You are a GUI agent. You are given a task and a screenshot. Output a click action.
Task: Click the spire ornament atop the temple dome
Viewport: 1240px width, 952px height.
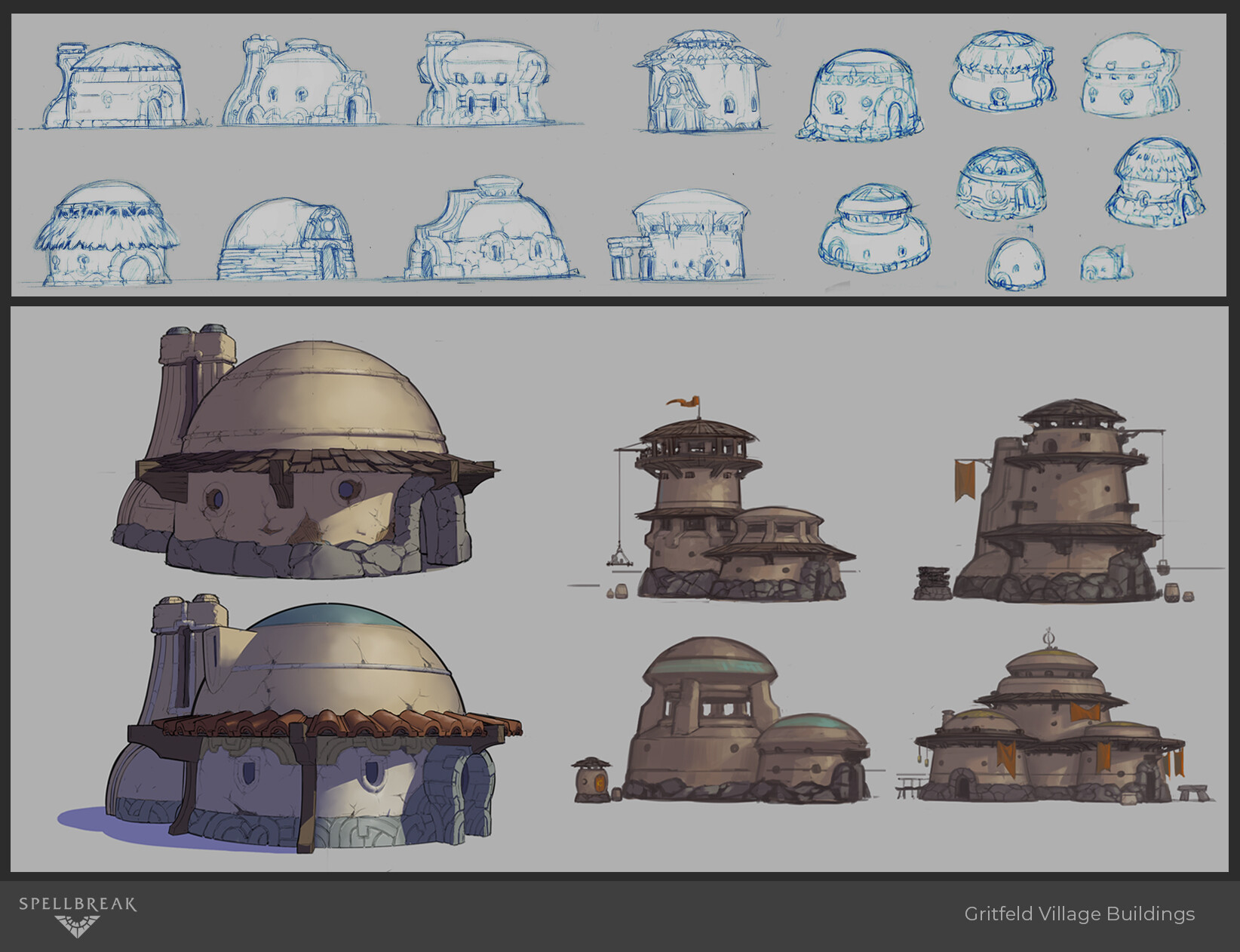point(1048,637)
